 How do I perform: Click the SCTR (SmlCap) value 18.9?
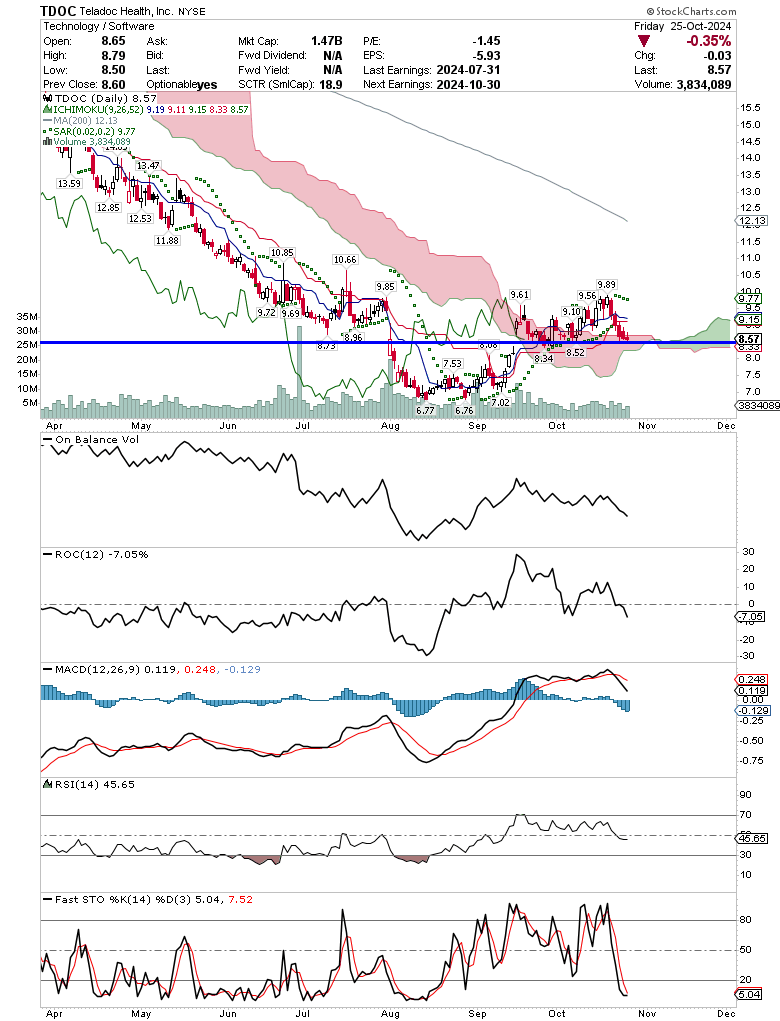pyautogui.click(x=331, y=85)
